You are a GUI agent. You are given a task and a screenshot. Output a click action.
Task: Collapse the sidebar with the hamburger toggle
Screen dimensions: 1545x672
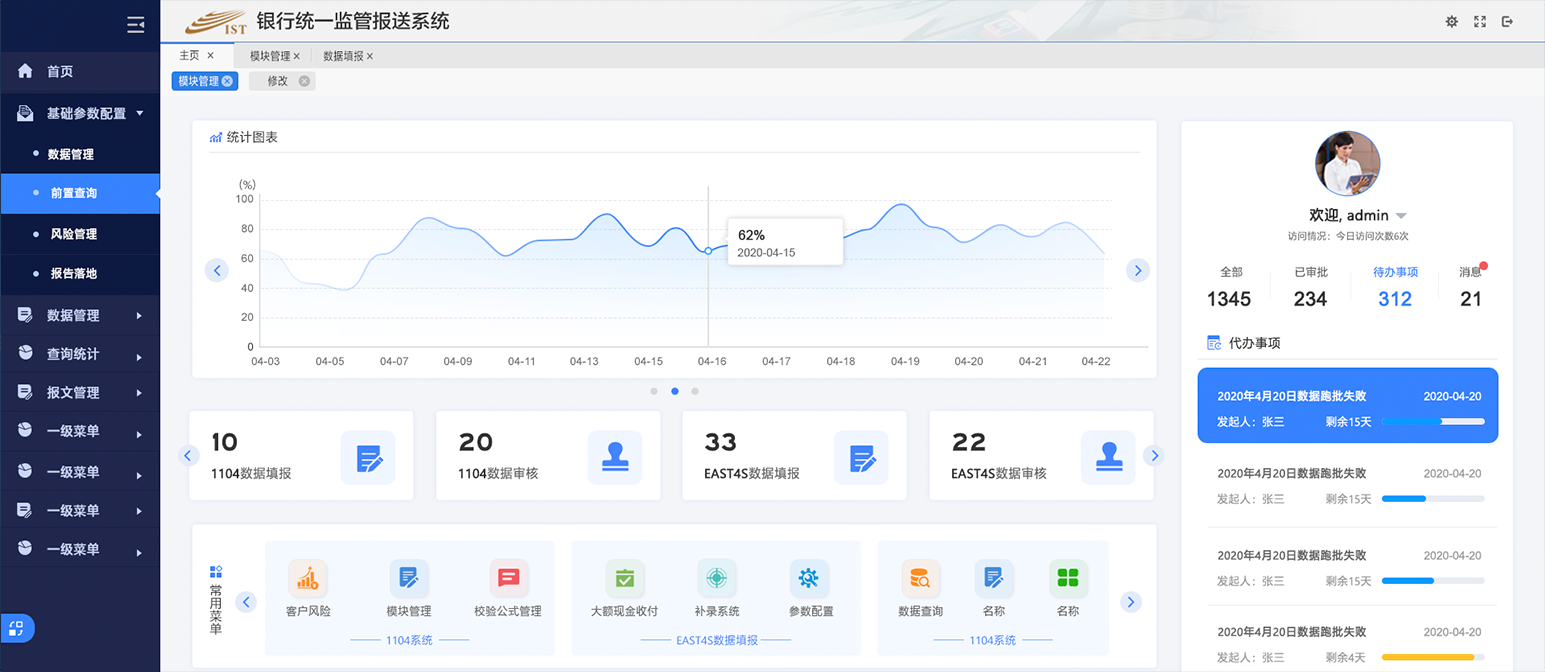point(136,24)
